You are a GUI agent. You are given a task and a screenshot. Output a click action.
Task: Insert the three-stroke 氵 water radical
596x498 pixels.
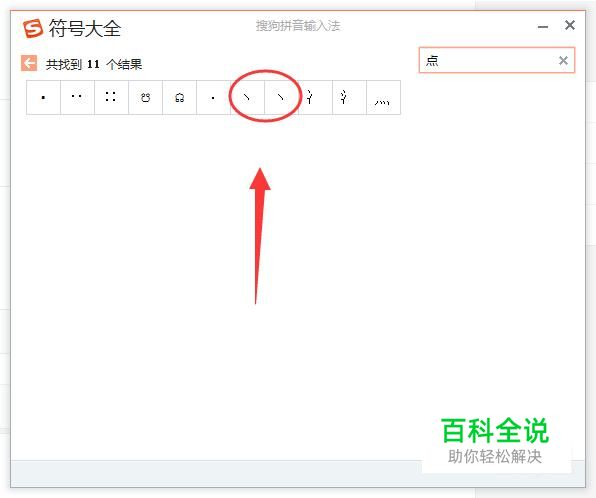(x=349, y=97)
